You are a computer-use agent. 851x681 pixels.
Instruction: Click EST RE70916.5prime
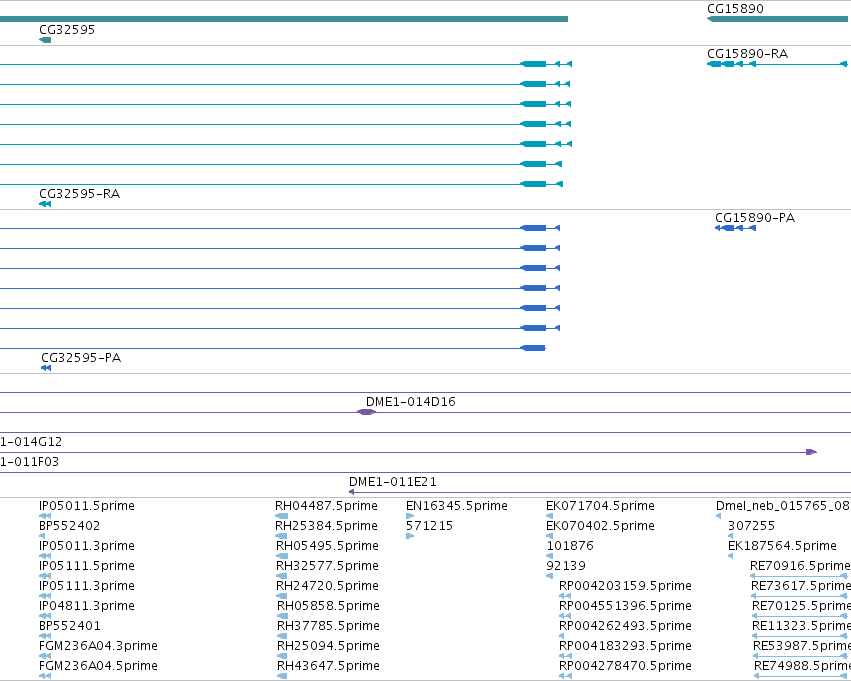(801, 566)
